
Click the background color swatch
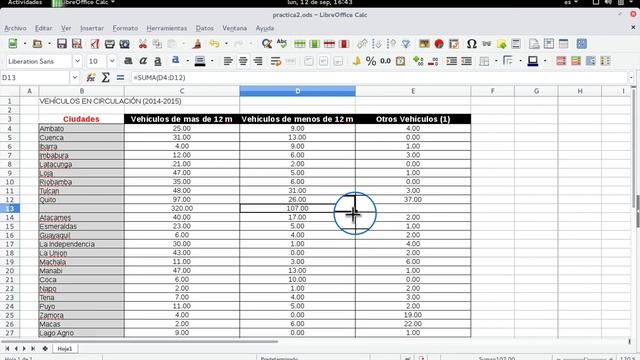pos(200,61)
